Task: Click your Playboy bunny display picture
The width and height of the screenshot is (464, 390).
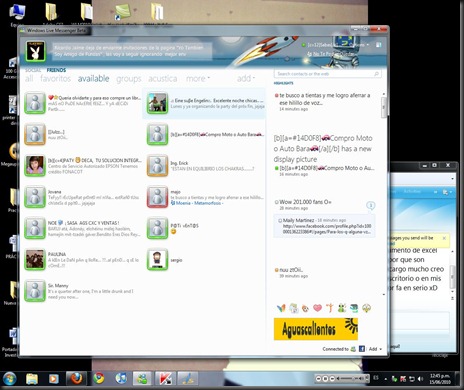Action: click(36, 51)
